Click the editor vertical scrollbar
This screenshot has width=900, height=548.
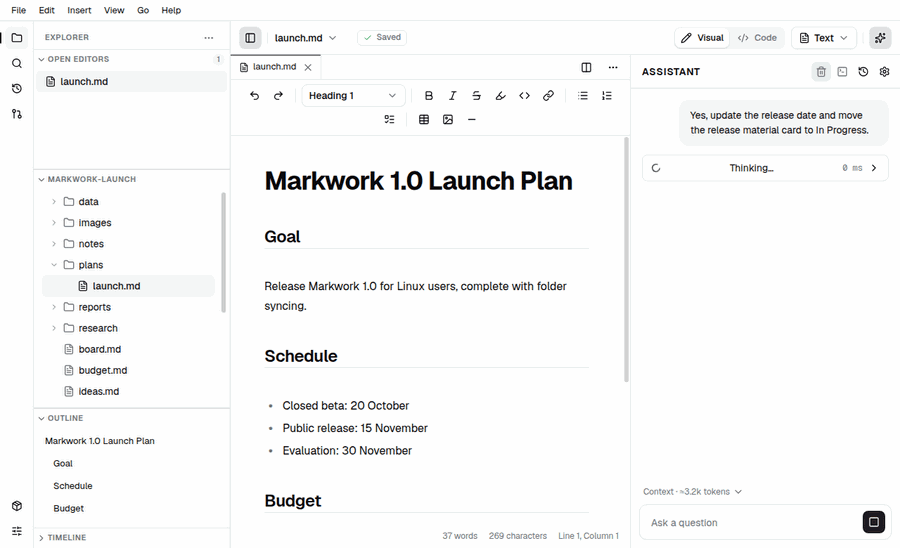pos(626,259)
